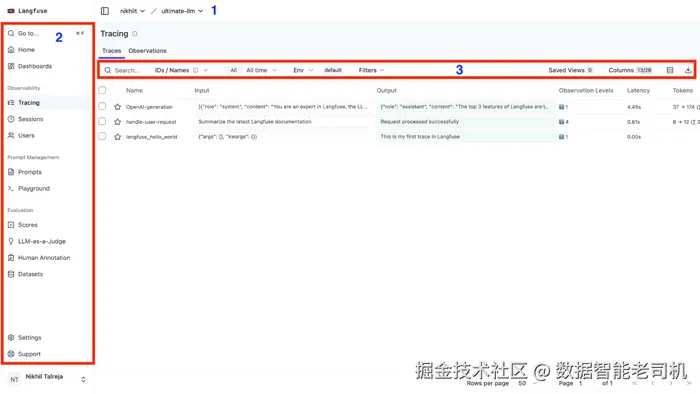Click the magnifier icon in Go to
700x394 pixels.
coord(11,33)
